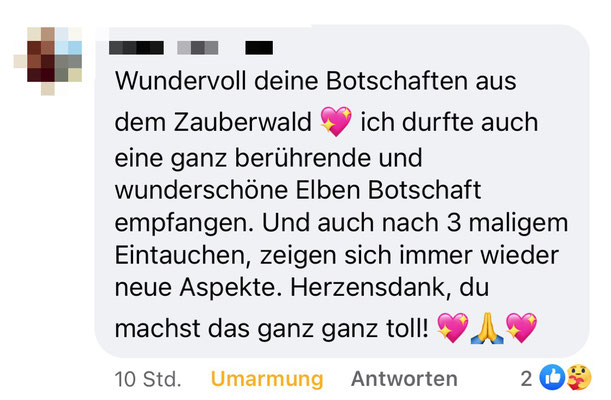611x400 pixels.
Task: Click the commenter's redacted first name
Action: tap(136, 48)
